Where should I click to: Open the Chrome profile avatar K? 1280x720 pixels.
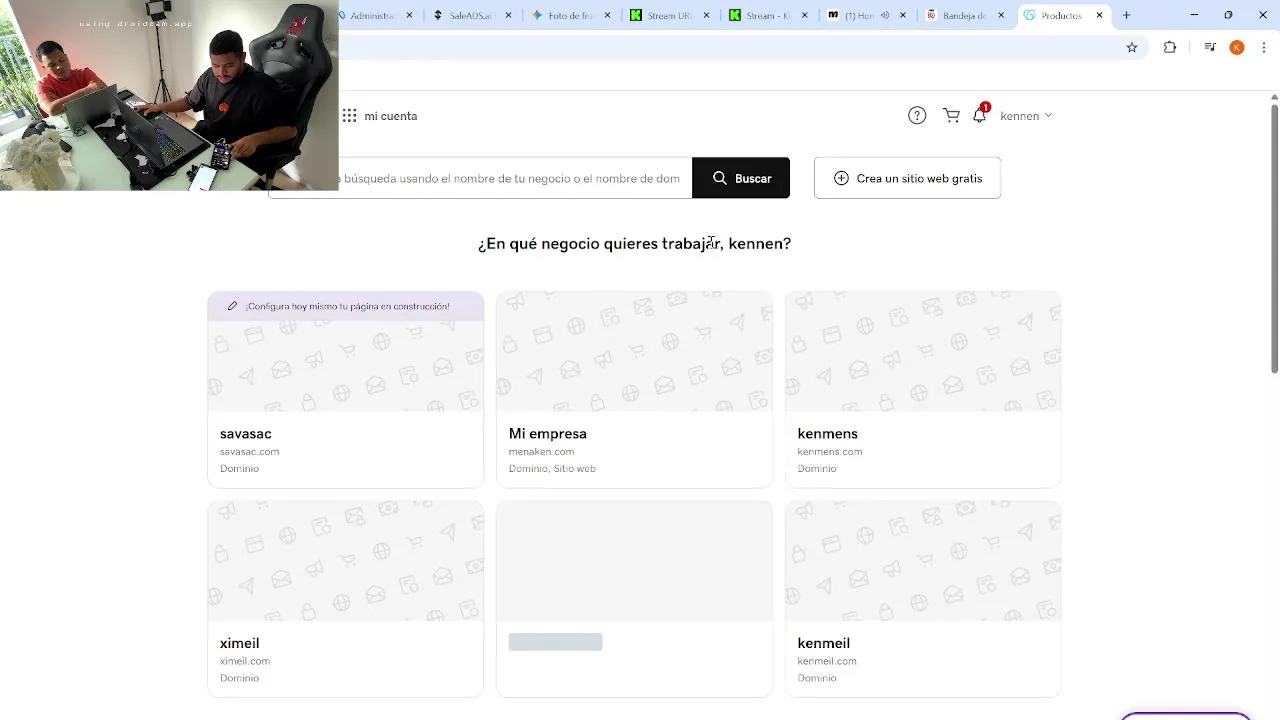pyautogui.click(x=1237, y=47)
